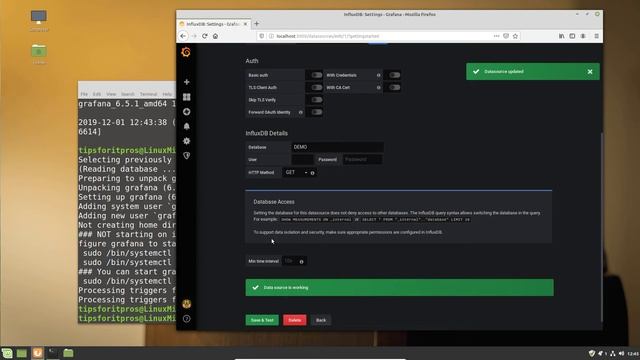Image resolution: width=640 pixels, height=360 pixels.
Task: Click the User input field
Action: pyautogui.click(x=302, y=160)
